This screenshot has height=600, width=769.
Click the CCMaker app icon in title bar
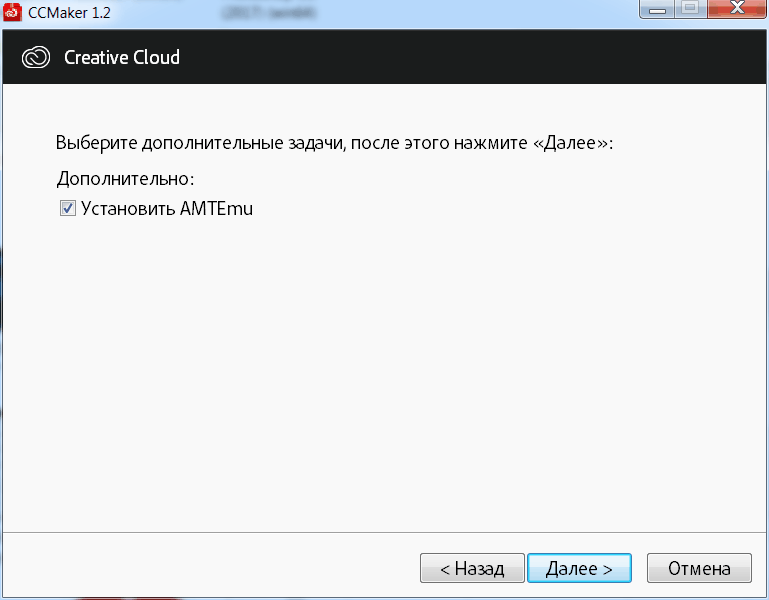pyautogui.click(x=13, y=12)
